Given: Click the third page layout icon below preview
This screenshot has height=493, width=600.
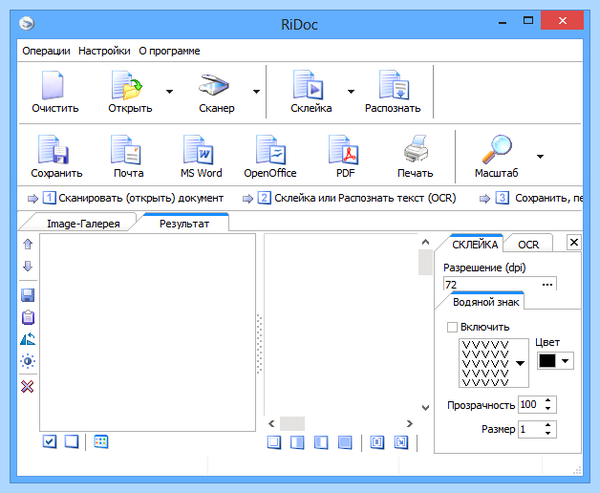Looking at the screenshot, I should click(x=321, y=442).
